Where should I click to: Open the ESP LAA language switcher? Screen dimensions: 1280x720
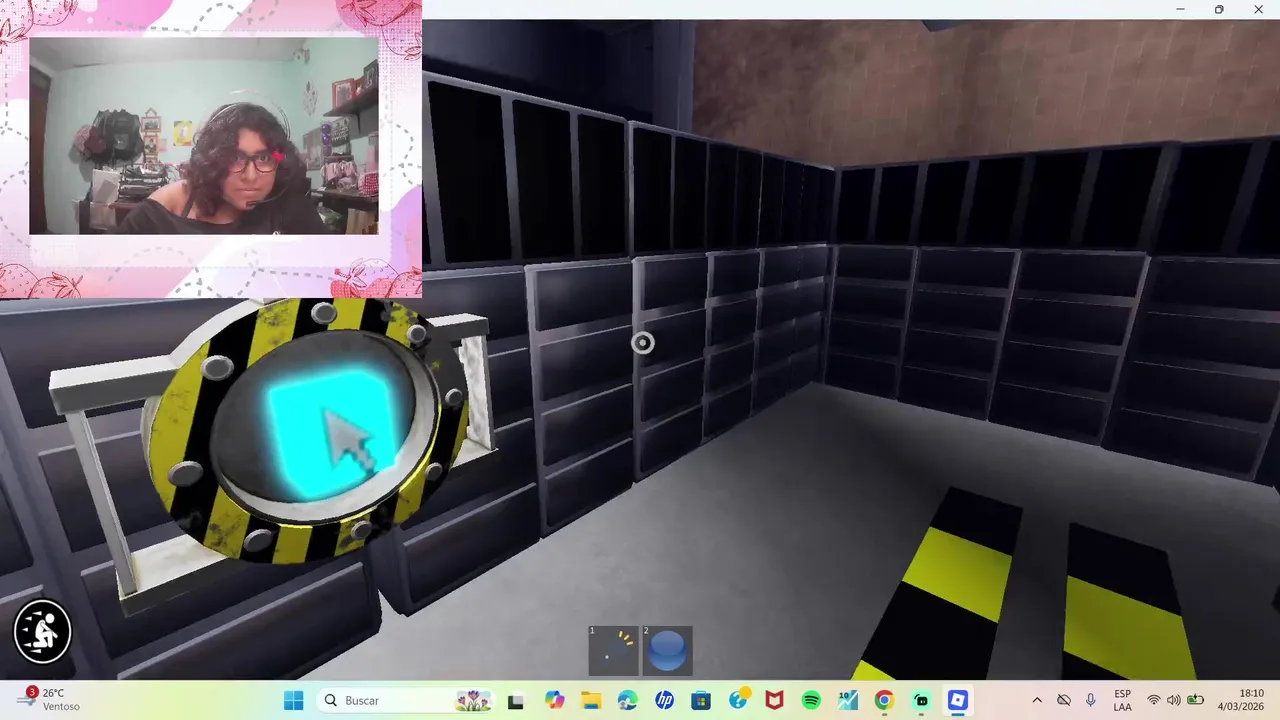[x=1123, y=700]
